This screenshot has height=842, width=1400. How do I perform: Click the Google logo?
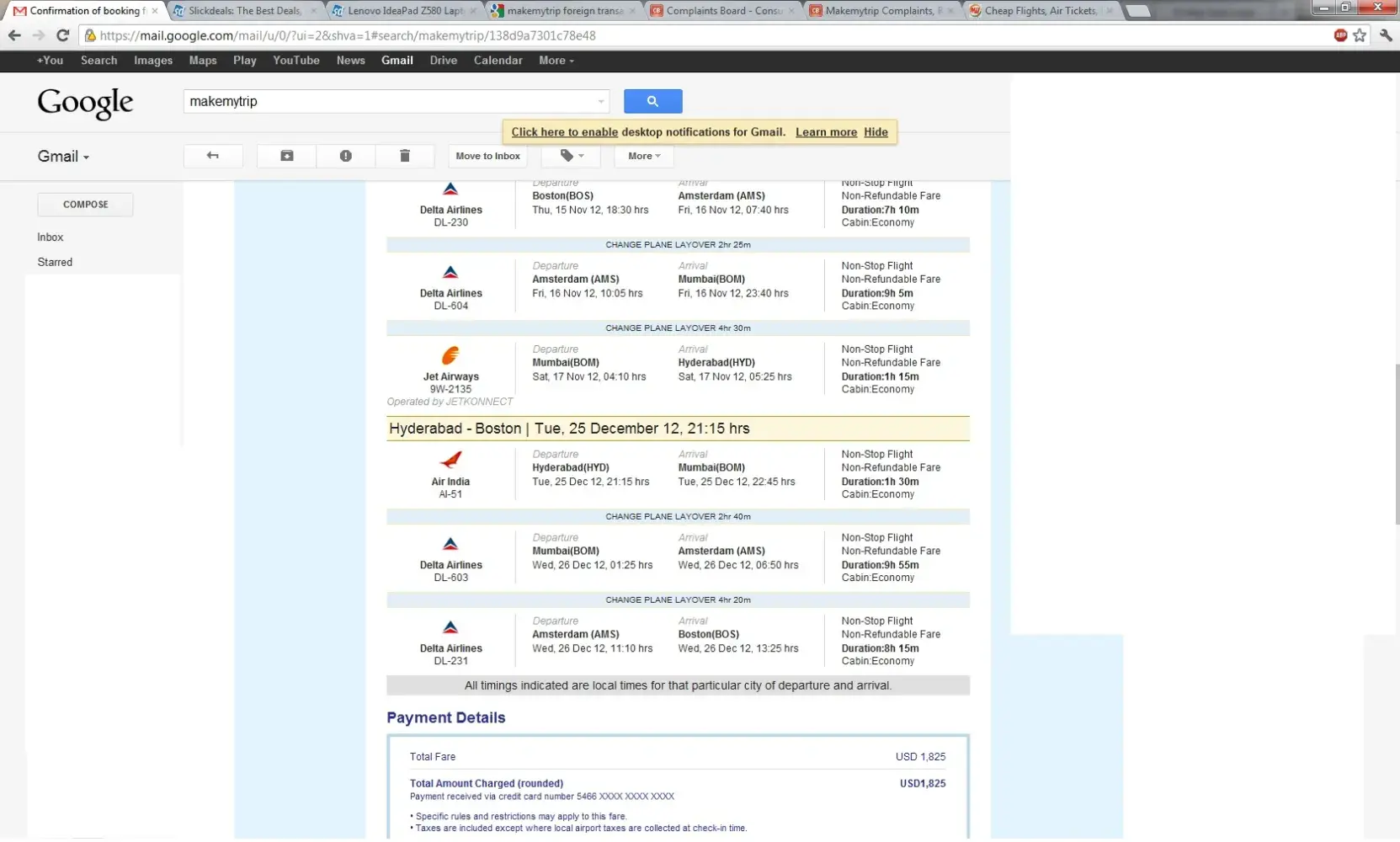[x=85, y=103]
